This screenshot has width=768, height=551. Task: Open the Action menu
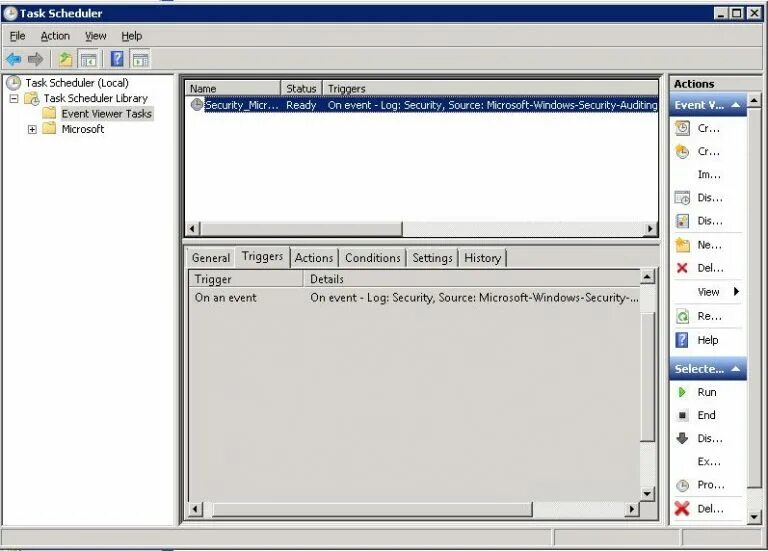[x=55, y=36]
